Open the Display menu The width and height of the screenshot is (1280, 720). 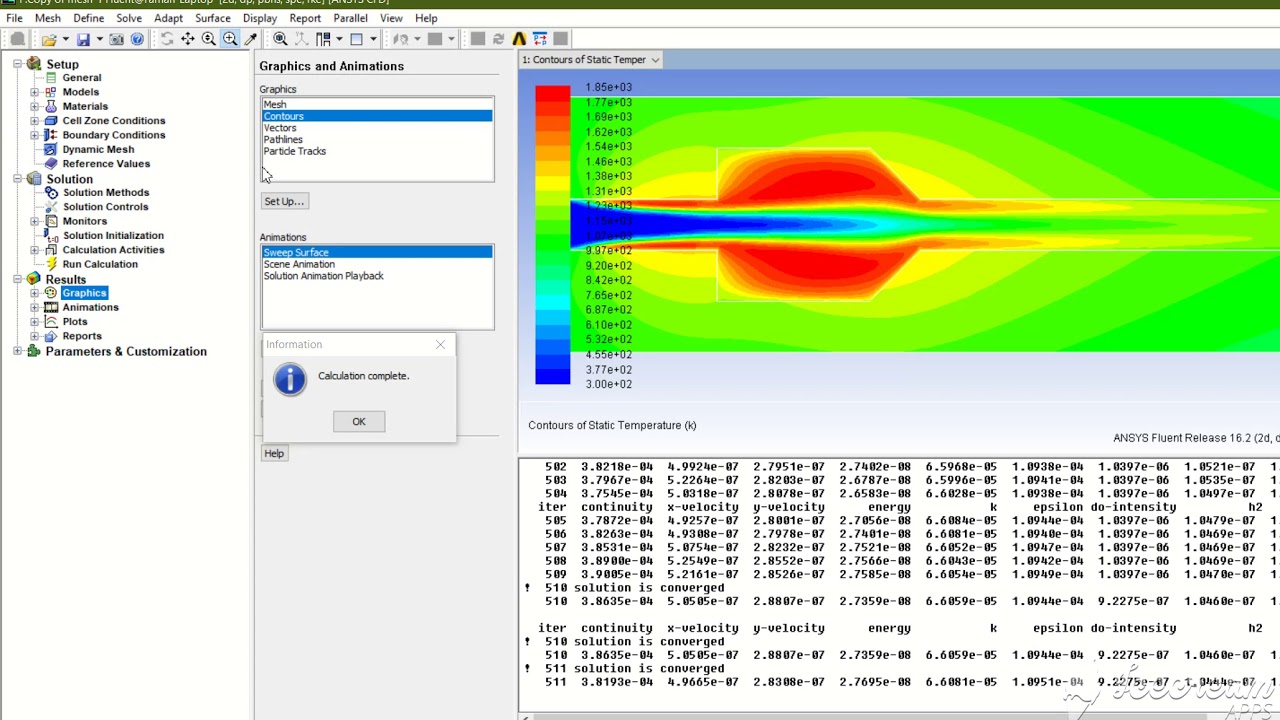point(260,18)
